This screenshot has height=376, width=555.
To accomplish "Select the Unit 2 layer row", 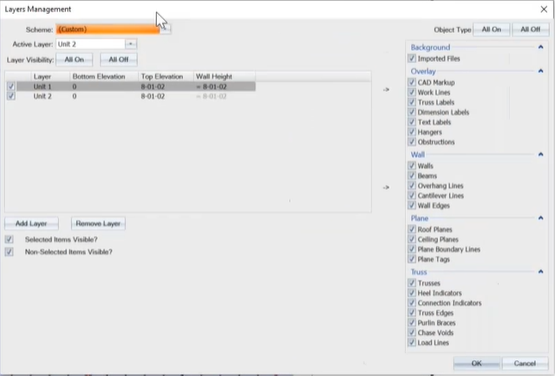I will pyautogui.click(x=136, y=96).
